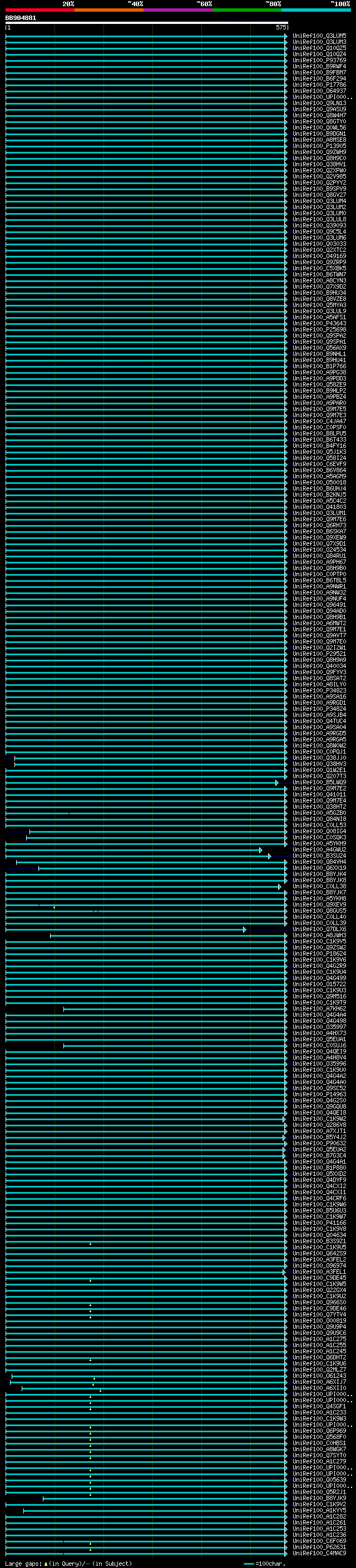Select hit label UniRef100_Q05639
This screenshot has width=356, height=1568.
[319, 1480]
